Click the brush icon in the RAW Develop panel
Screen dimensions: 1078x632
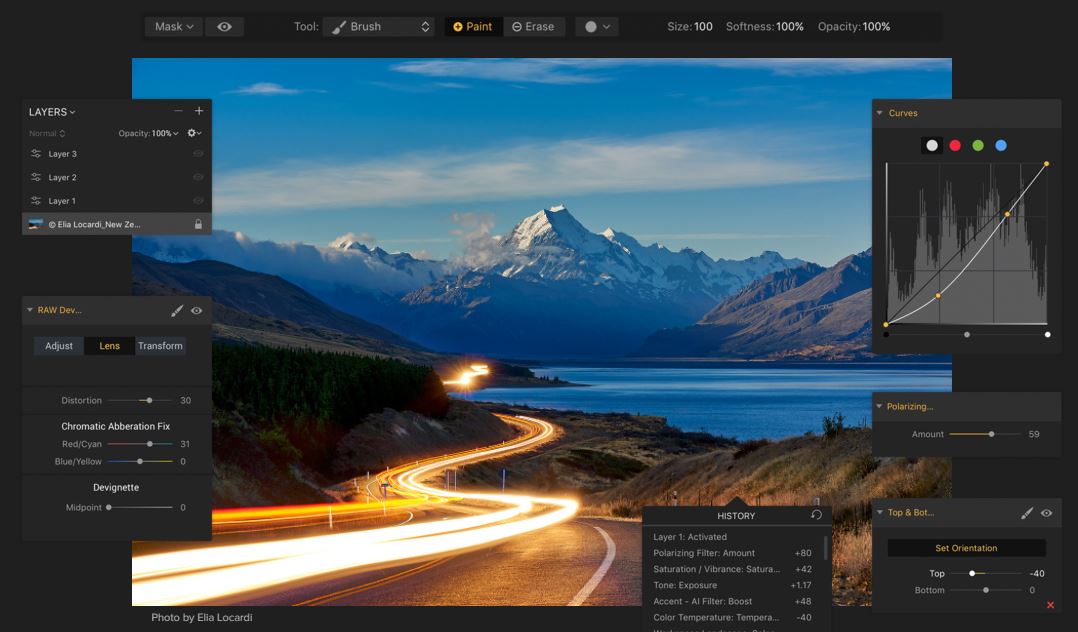click(x=177, y=311)
